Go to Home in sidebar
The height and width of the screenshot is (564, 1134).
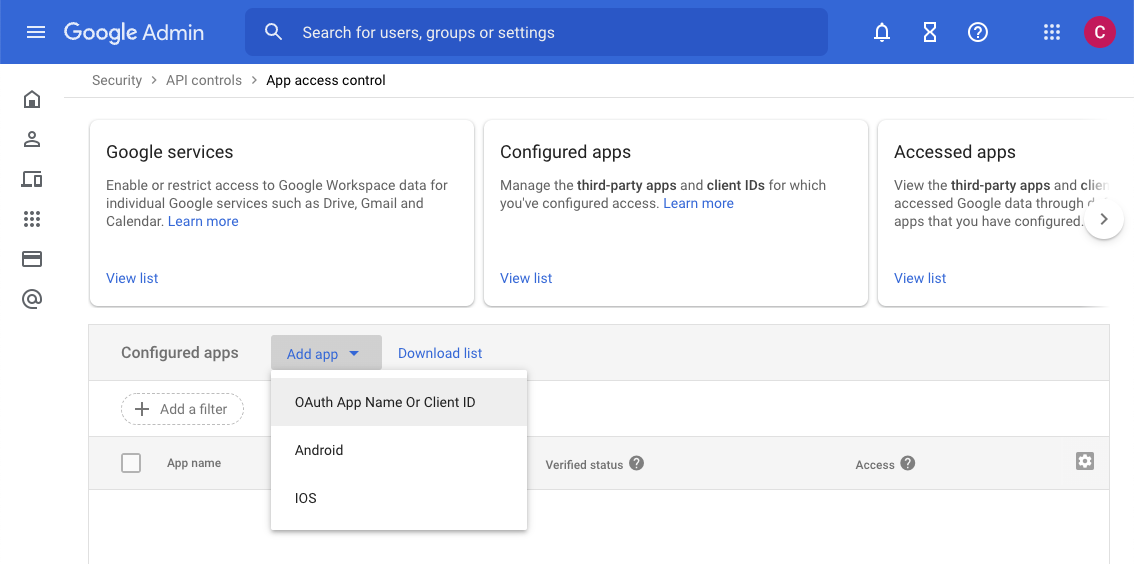tap(32, 99)
